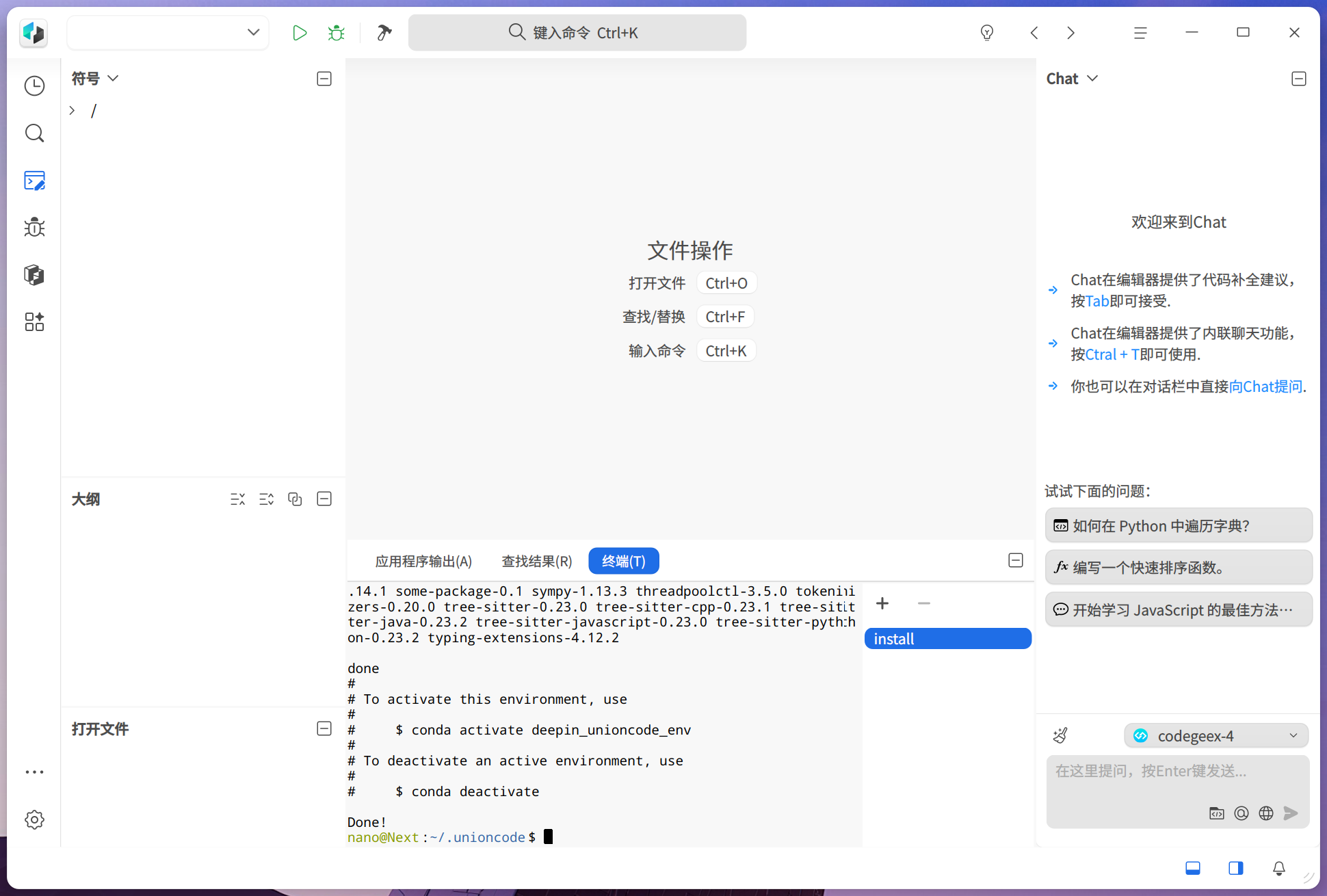1327x896 pixels.
Task: Toggle web search globe icon in chat
Action: (x=1266, y=813)
